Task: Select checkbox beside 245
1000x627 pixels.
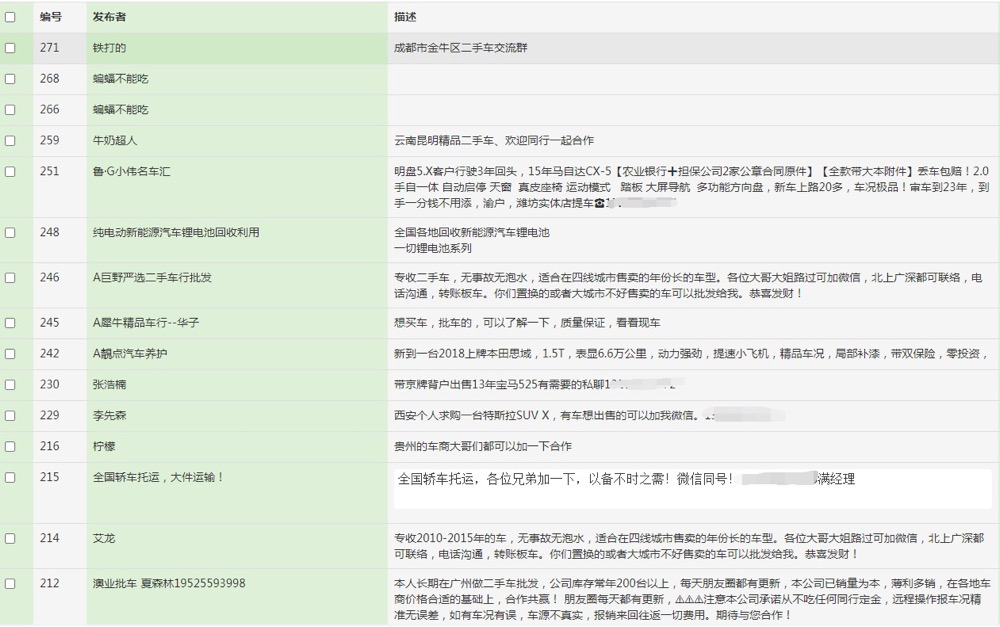Action: 10,323
